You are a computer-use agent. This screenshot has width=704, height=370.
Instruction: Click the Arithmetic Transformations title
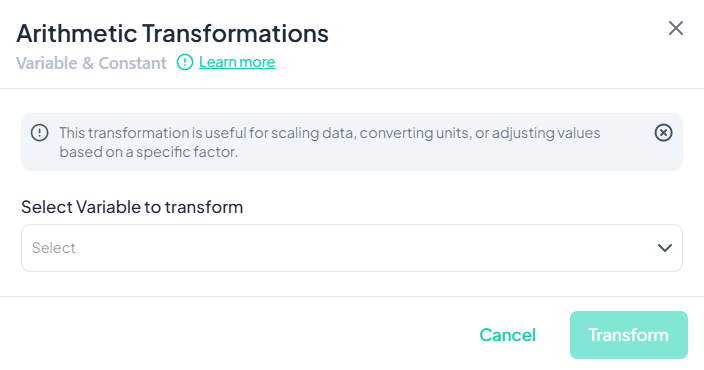pyautogui.click(x=172, y=33)
